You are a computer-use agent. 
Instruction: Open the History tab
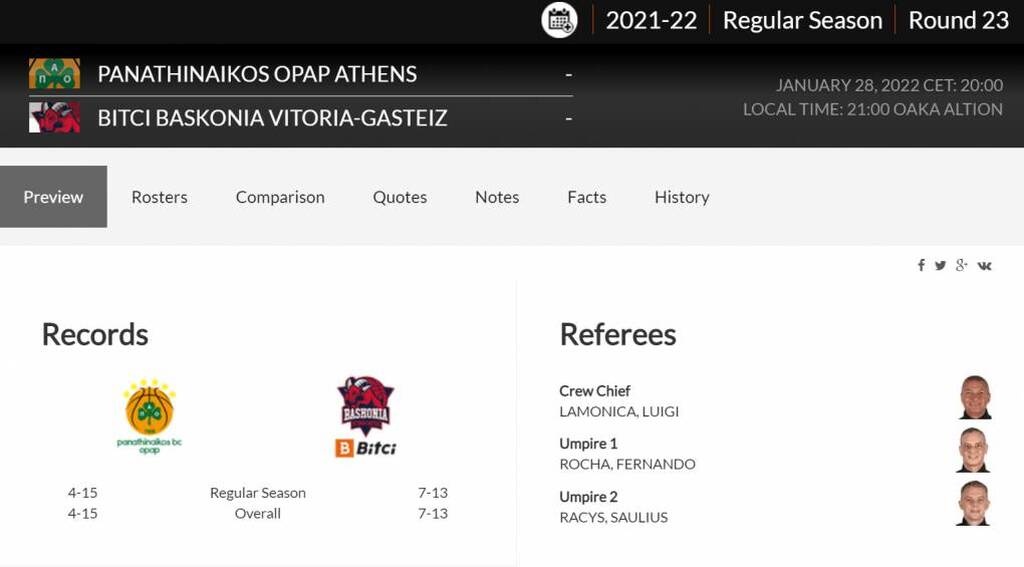coord(682,197)
